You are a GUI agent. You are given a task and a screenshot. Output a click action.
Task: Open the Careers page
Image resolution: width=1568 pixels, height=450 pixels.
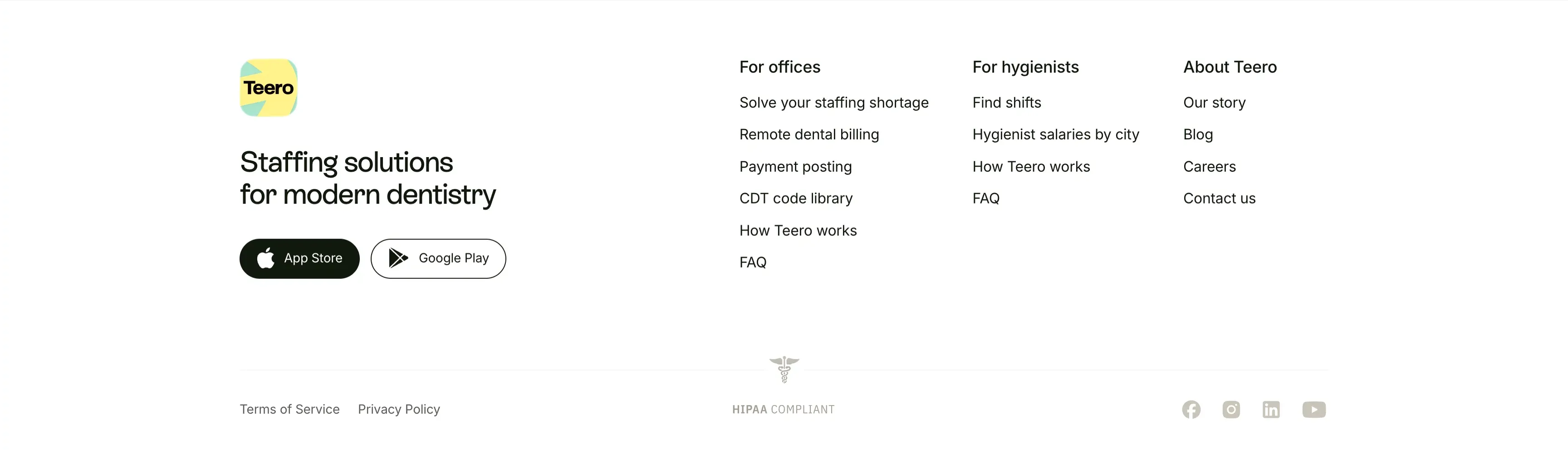[1210, 167]
